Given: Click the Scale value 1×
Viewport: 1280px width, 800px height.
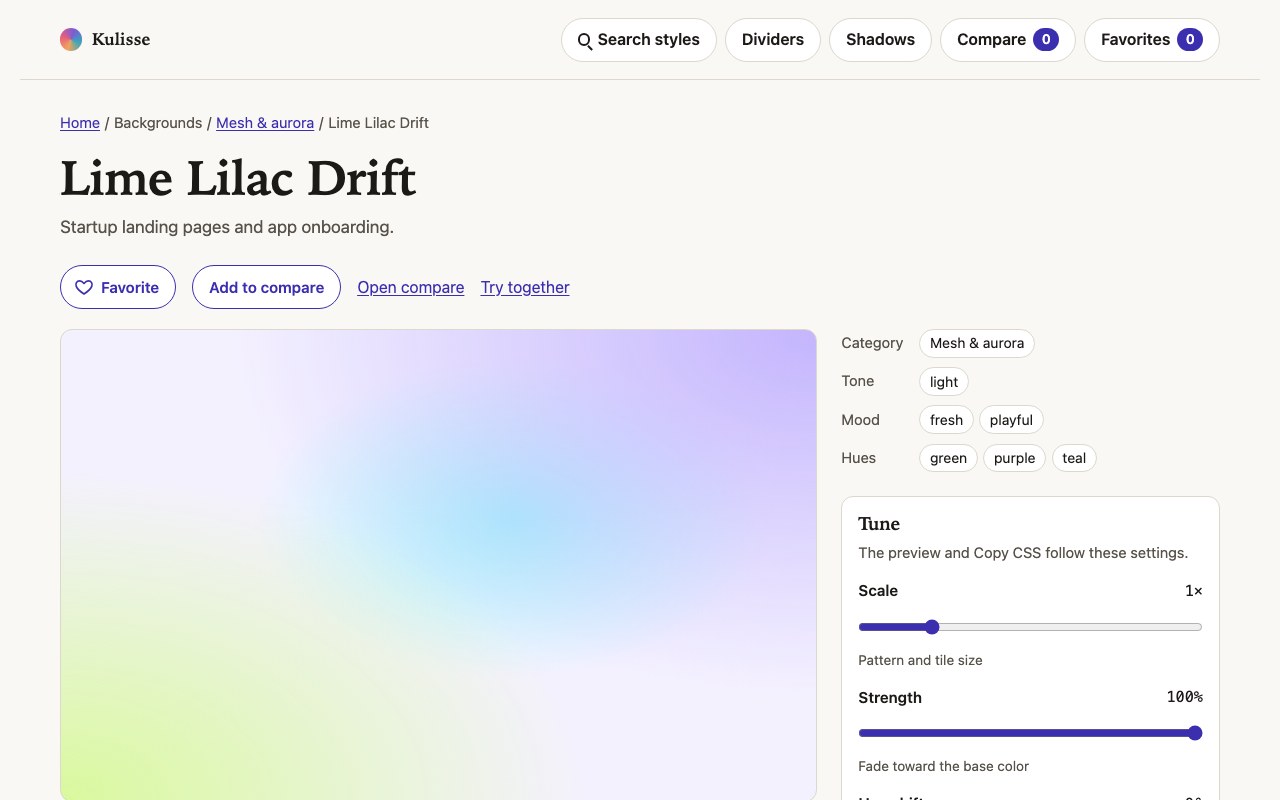Looking at the screenshot, I should pyautogui.click(x=1194, y=591).
